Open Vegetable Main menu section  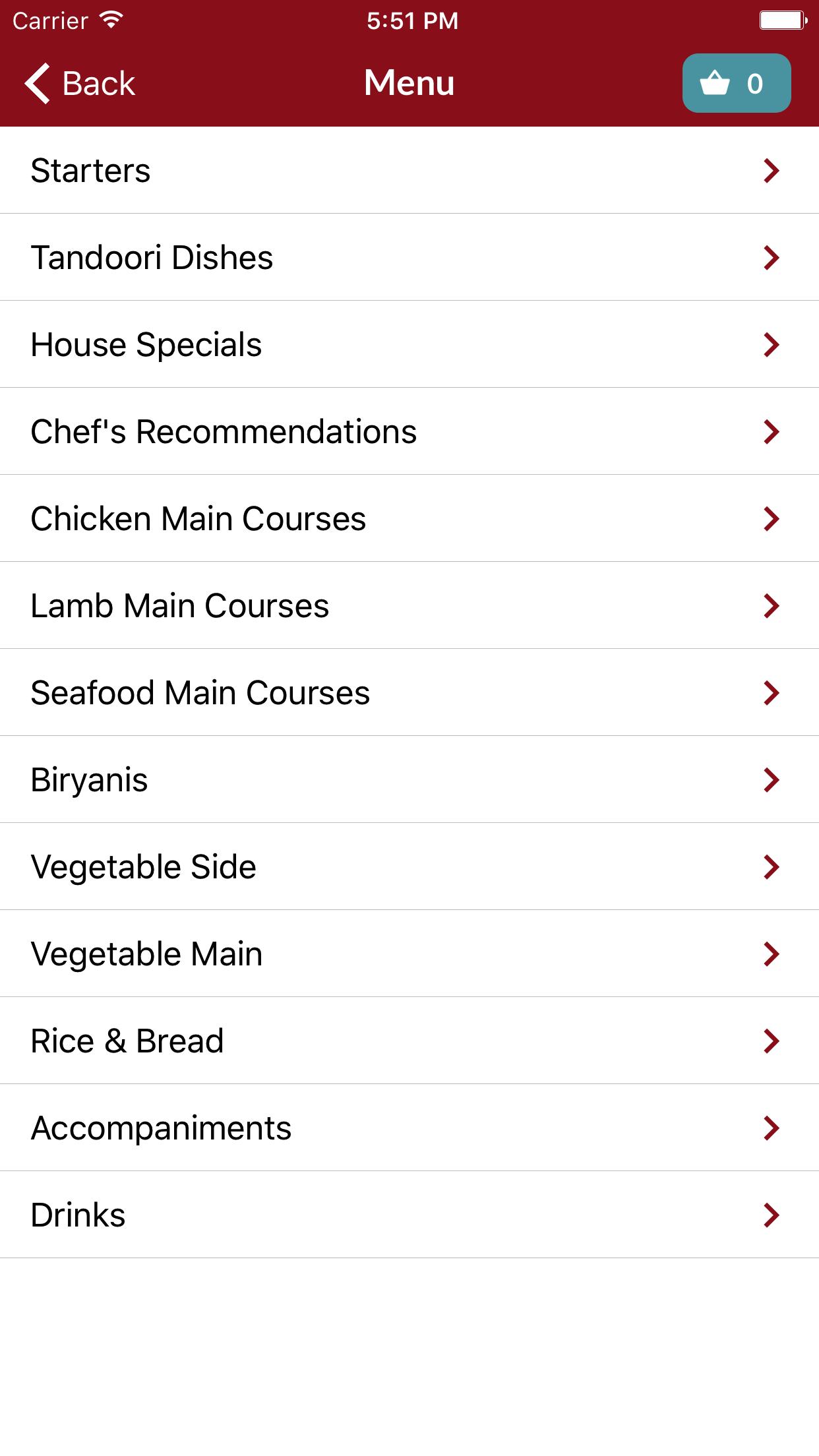click(146, 954)
